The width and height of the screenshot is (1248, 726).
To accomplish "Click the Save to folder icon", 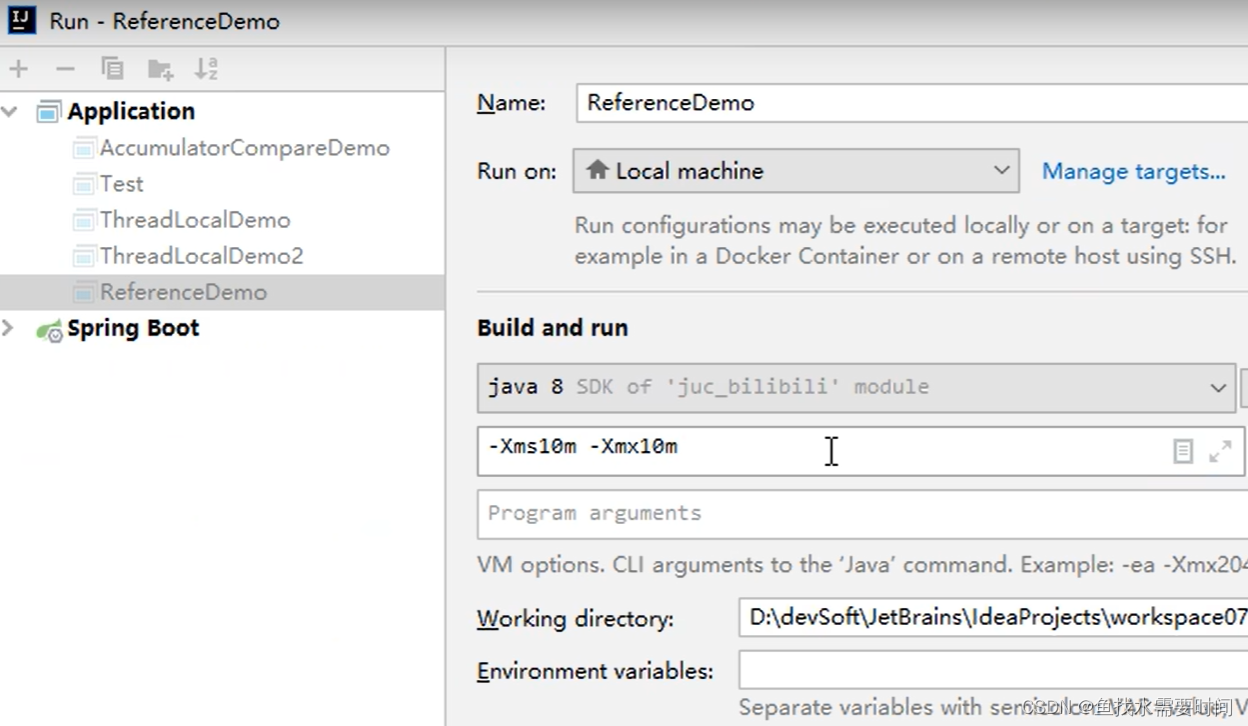I will 160,69.
